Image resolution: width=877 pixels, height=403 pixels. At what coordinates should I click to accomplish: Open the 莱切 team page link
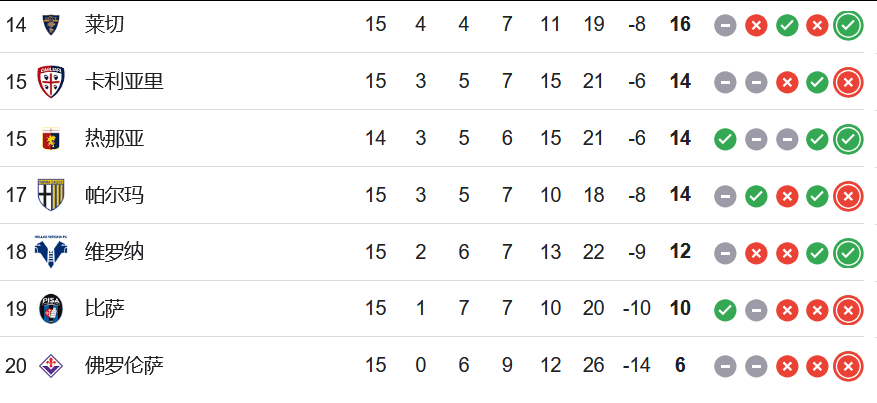(x=105, y=25)
